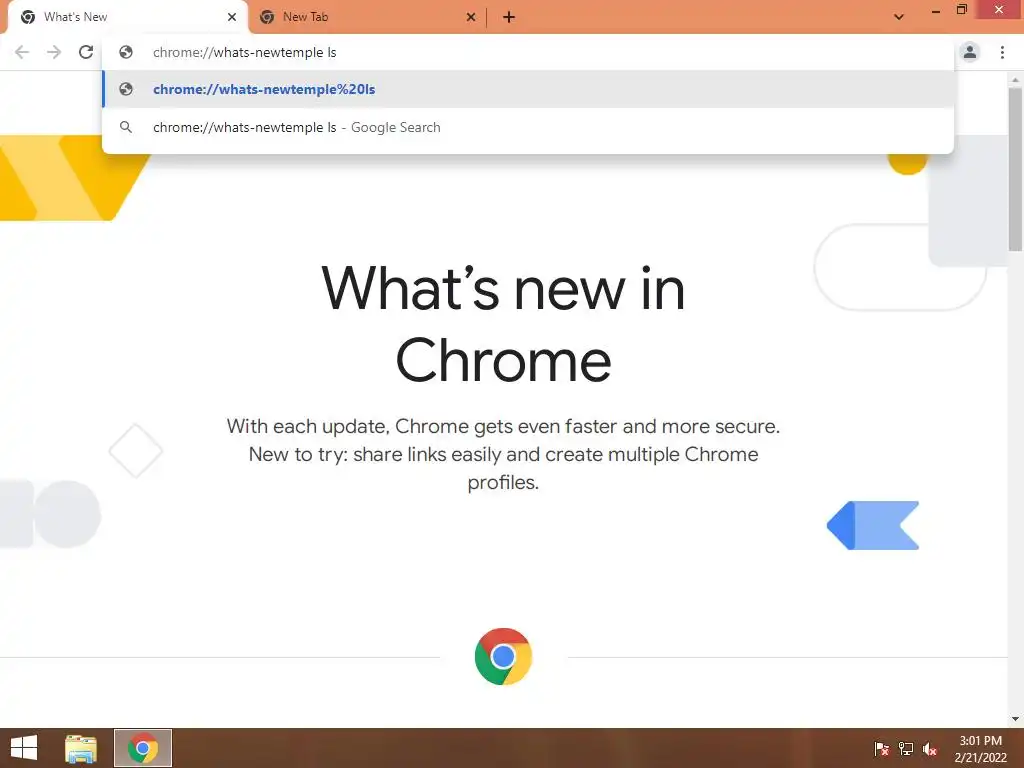Open the Windows Start menu
Viewport: 1024px width, 768px height.
pos(24,748)
